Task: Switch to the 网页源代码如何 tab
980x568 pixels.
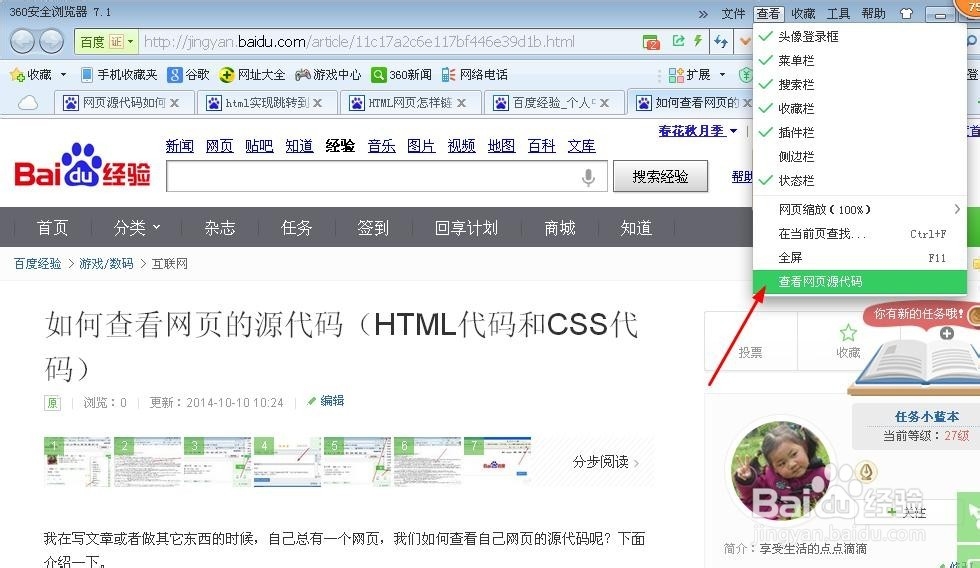Action: coord(122,103)
